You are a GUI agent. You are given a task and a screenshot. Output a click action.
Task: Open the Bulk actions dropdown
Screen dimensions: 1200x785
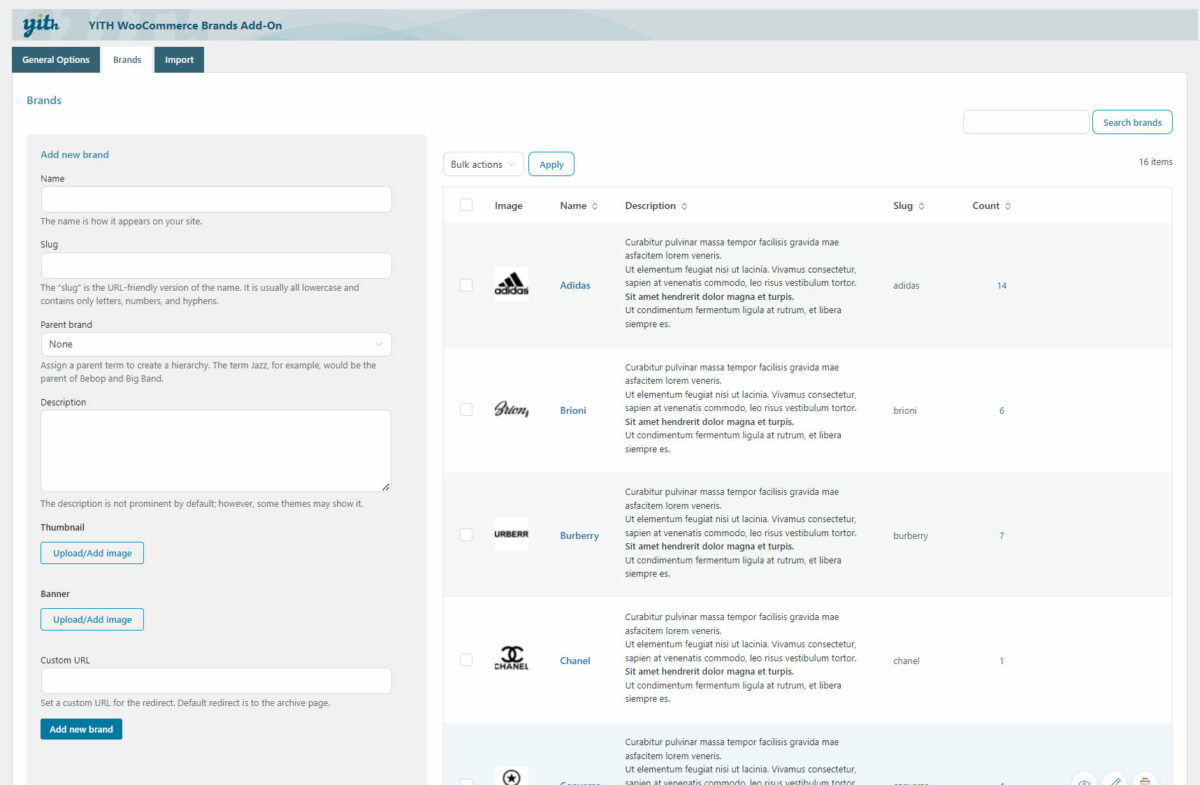tap(483, 164)
